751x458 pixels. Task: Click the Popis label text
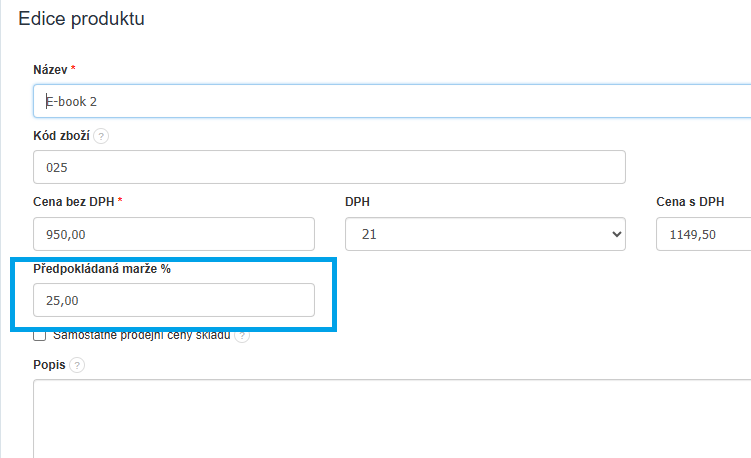click(x=49, y=365)
